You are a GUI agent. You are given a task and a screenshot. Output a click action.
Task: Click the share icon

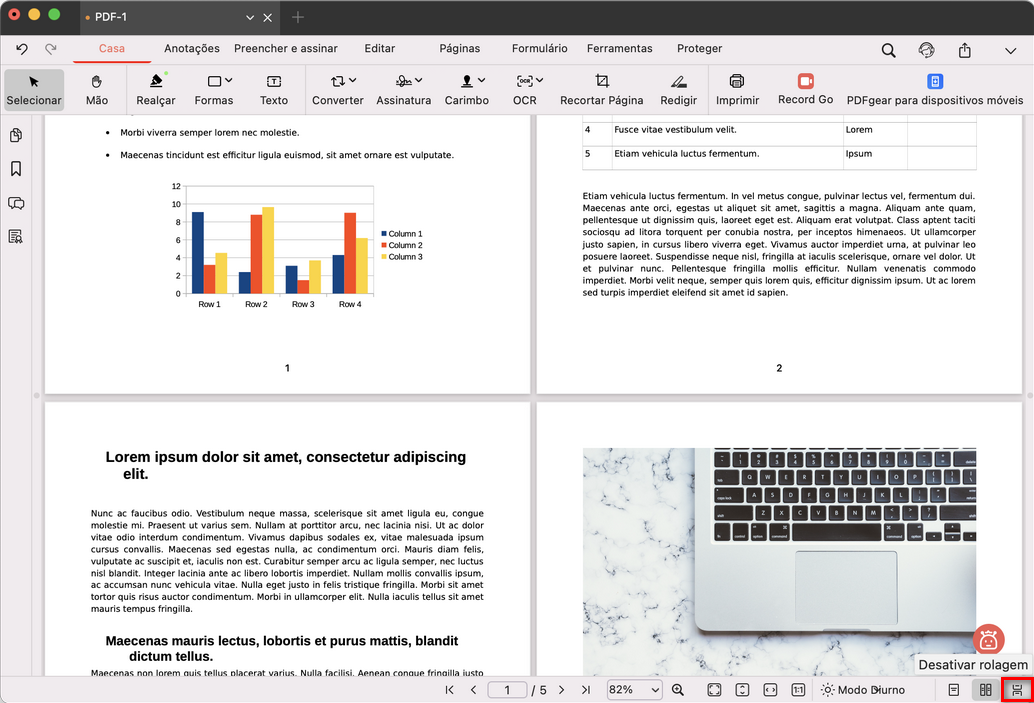click(965, 50)
